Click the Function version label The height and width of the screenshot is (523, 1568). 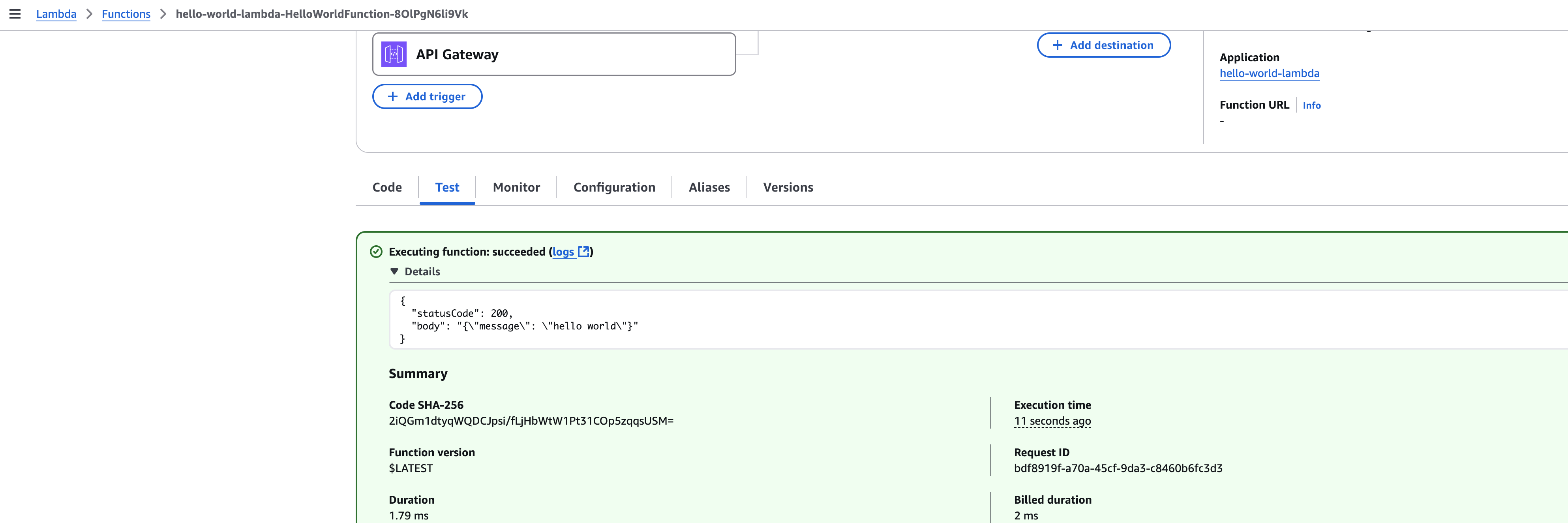point(431,452)
